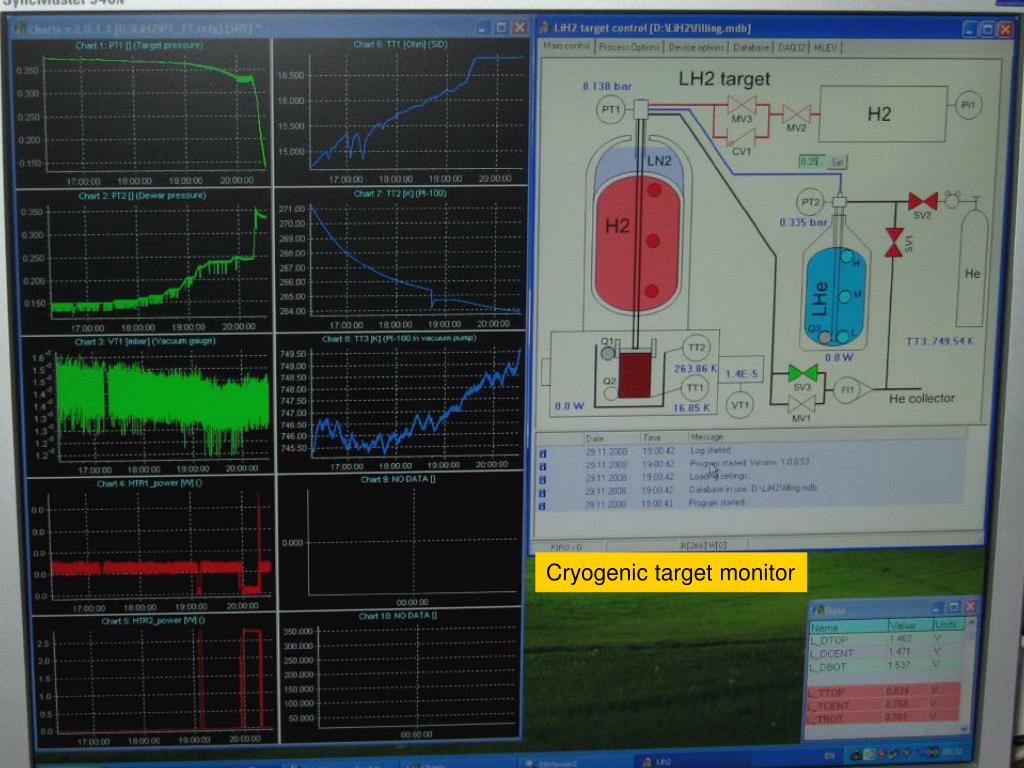Click Chart 6 TT1 Ohm plot
1024x768 pixels.
[x=417, y=112]
